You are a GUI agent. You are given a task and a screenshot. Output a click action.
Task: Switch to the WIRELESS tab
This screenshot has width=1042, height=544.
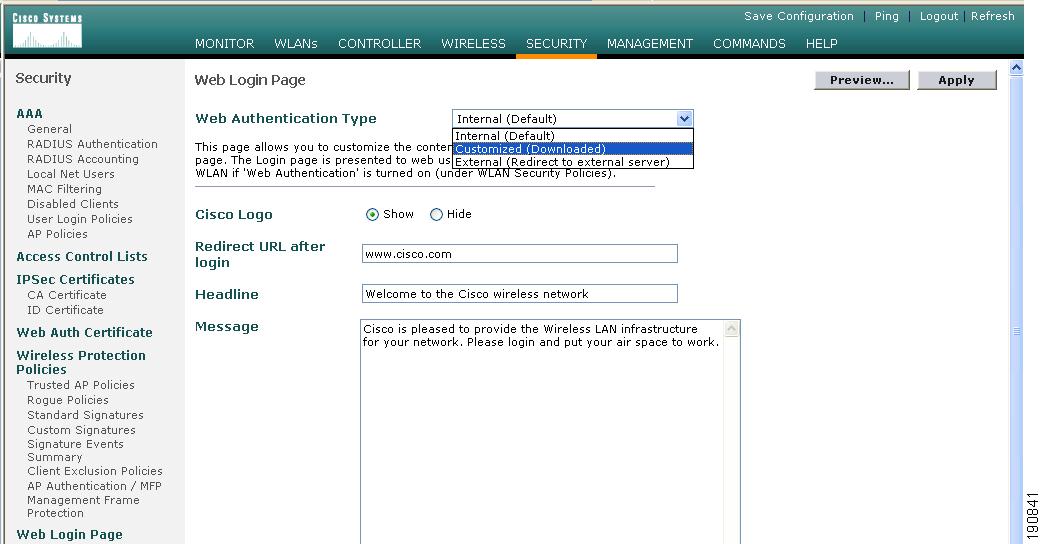473,44
